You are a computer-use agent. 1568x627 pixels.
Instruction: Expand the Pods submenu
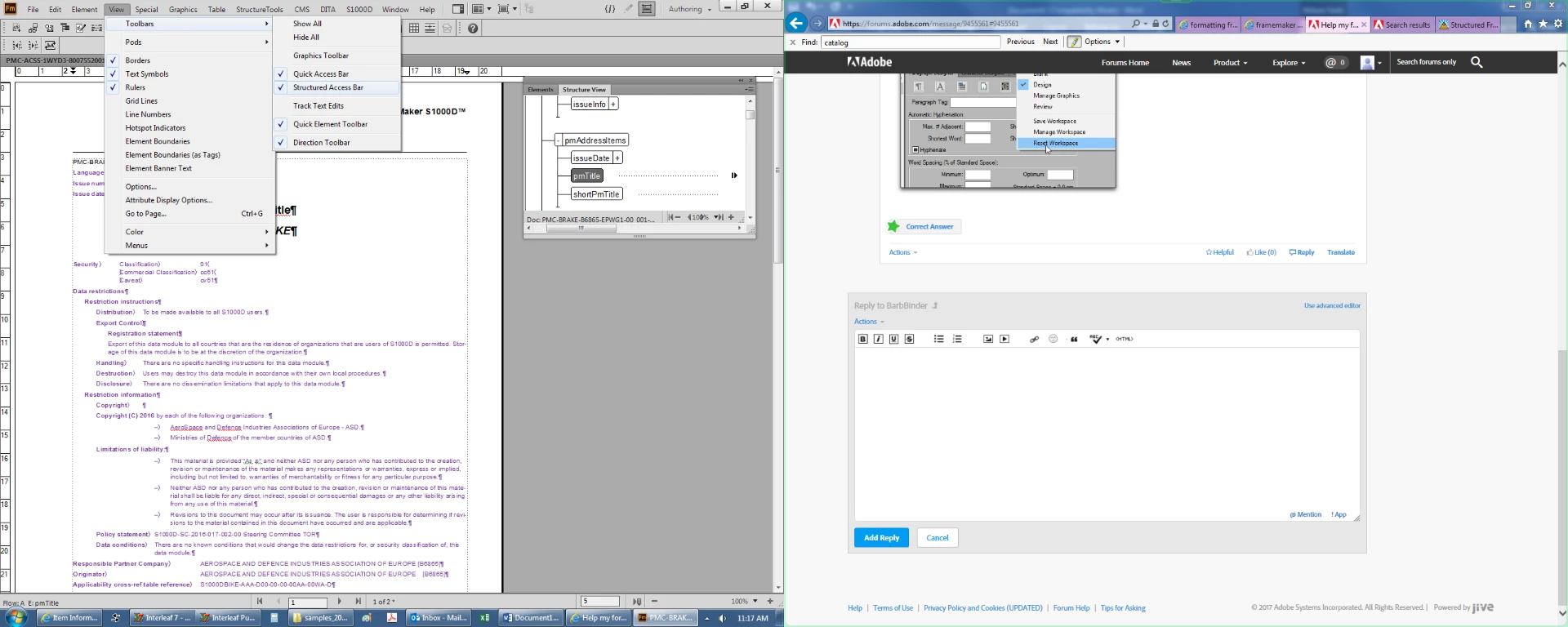189,42
